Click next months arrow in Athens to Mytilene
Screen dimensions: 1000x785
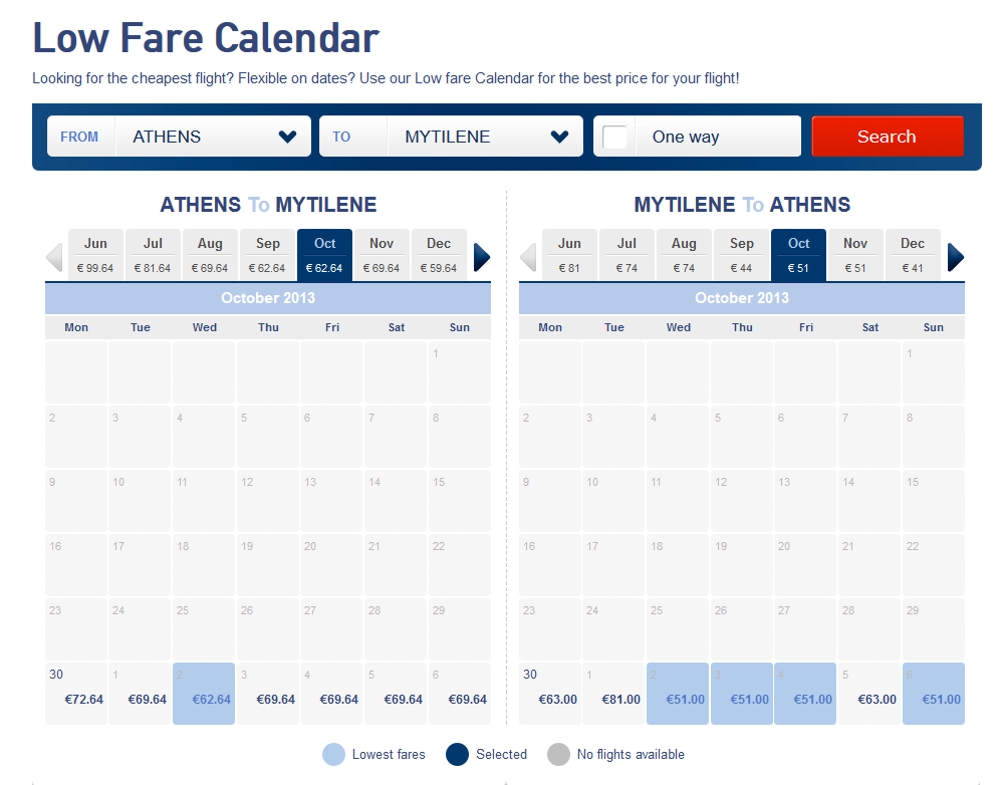tap(482, 257)
